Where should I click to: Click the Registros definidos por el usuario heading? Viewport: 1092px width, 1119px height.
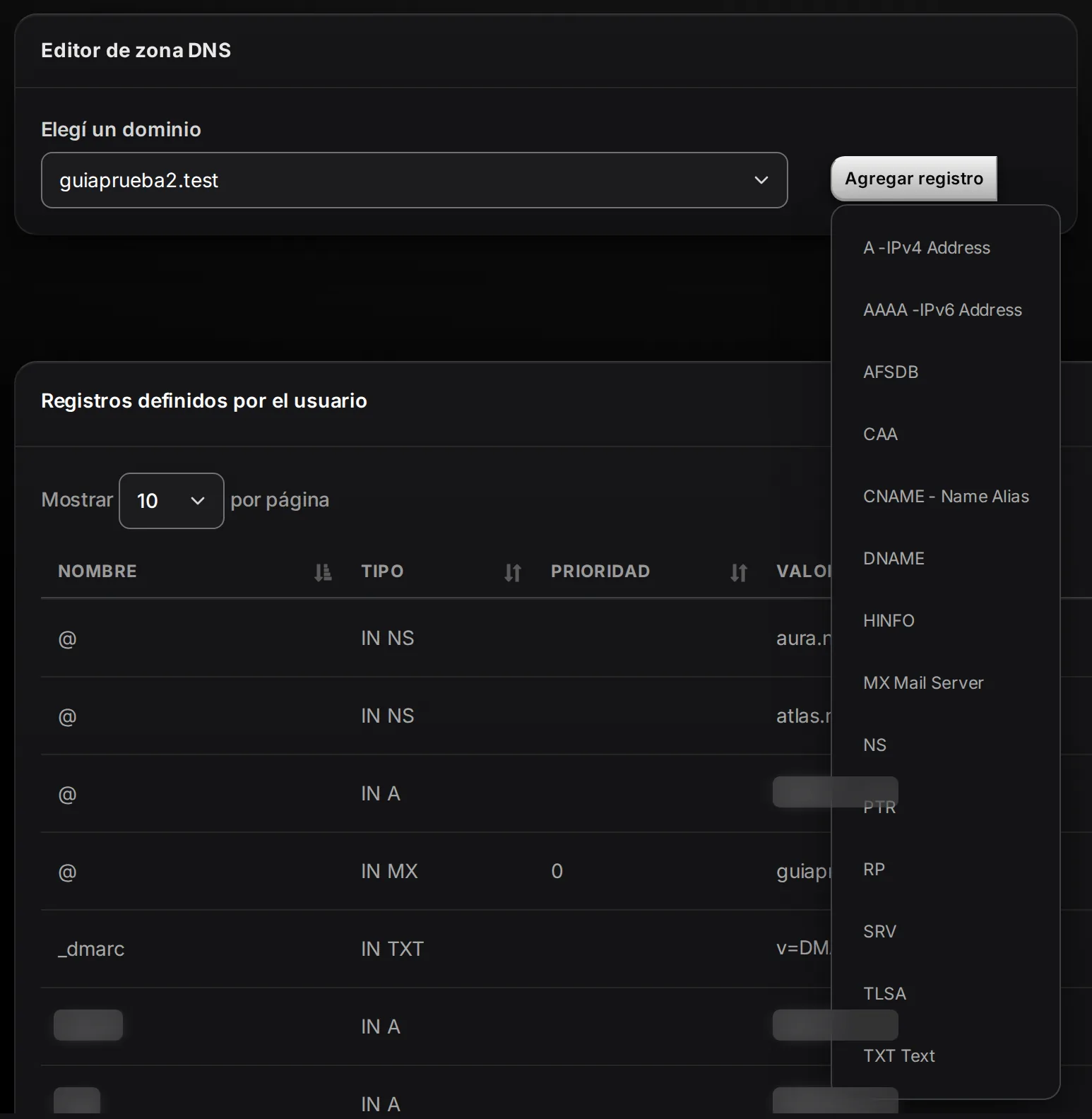pyautogui.click(x=204, y=401)
